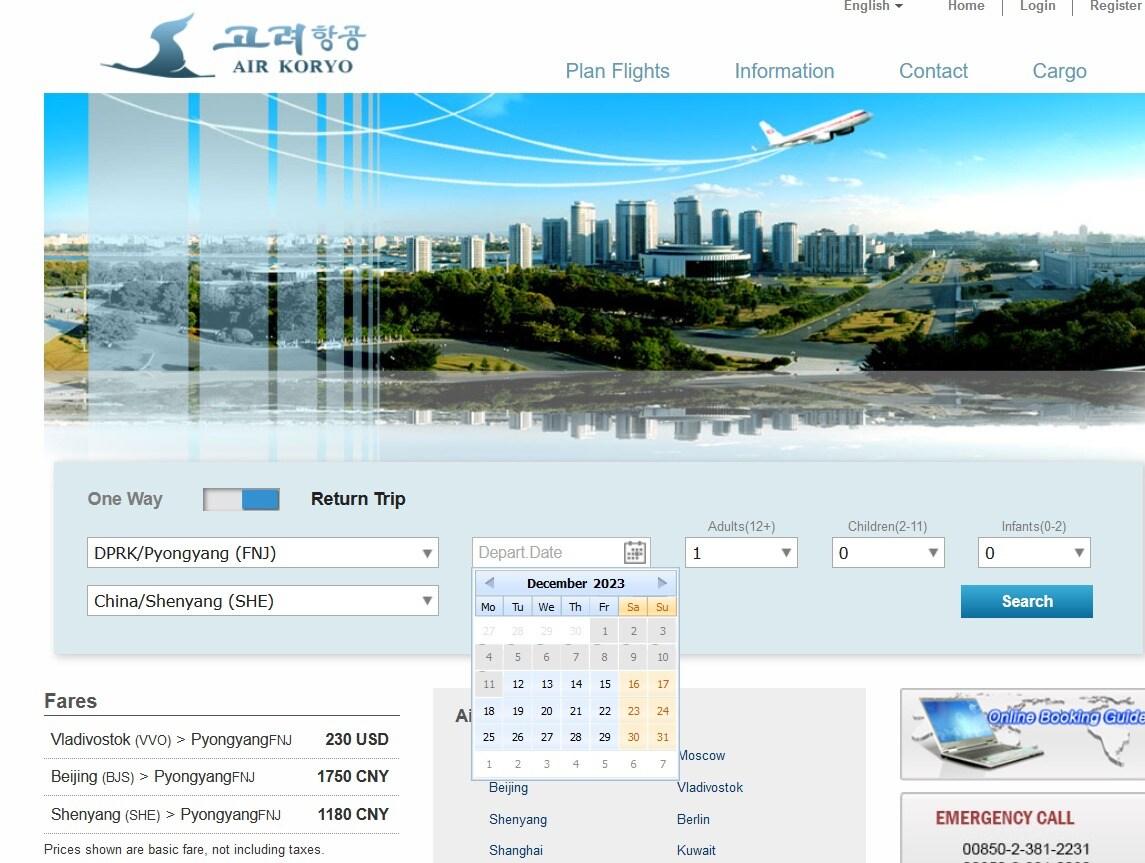The width and height of the screenshot is (1145, 863).
Task: Open the Plan Flights menu
Action: click(617, 71)
